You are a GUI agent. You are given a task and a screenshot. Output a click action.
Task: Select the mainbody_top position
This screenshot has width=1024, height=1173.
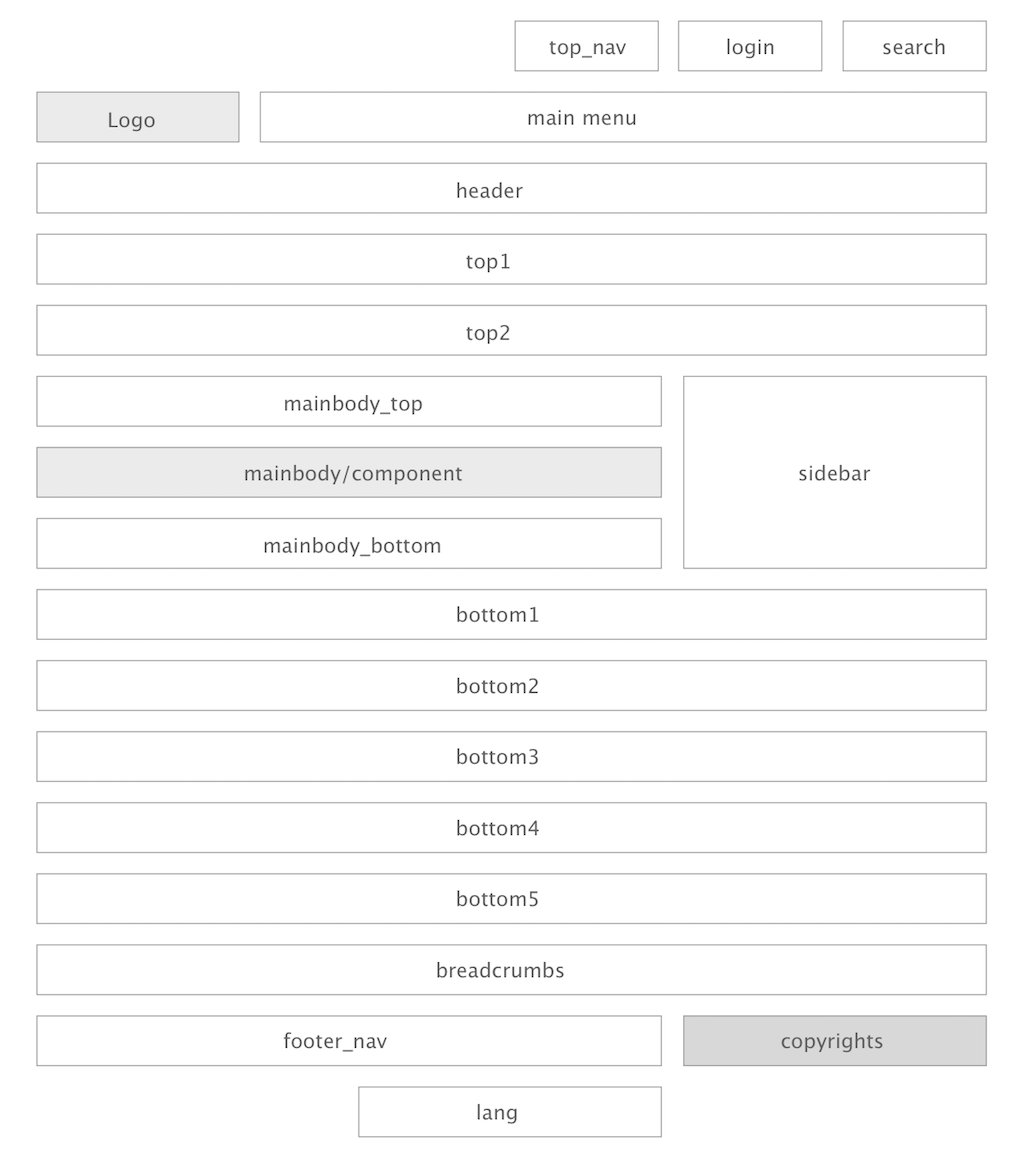[x=349, y=401]
